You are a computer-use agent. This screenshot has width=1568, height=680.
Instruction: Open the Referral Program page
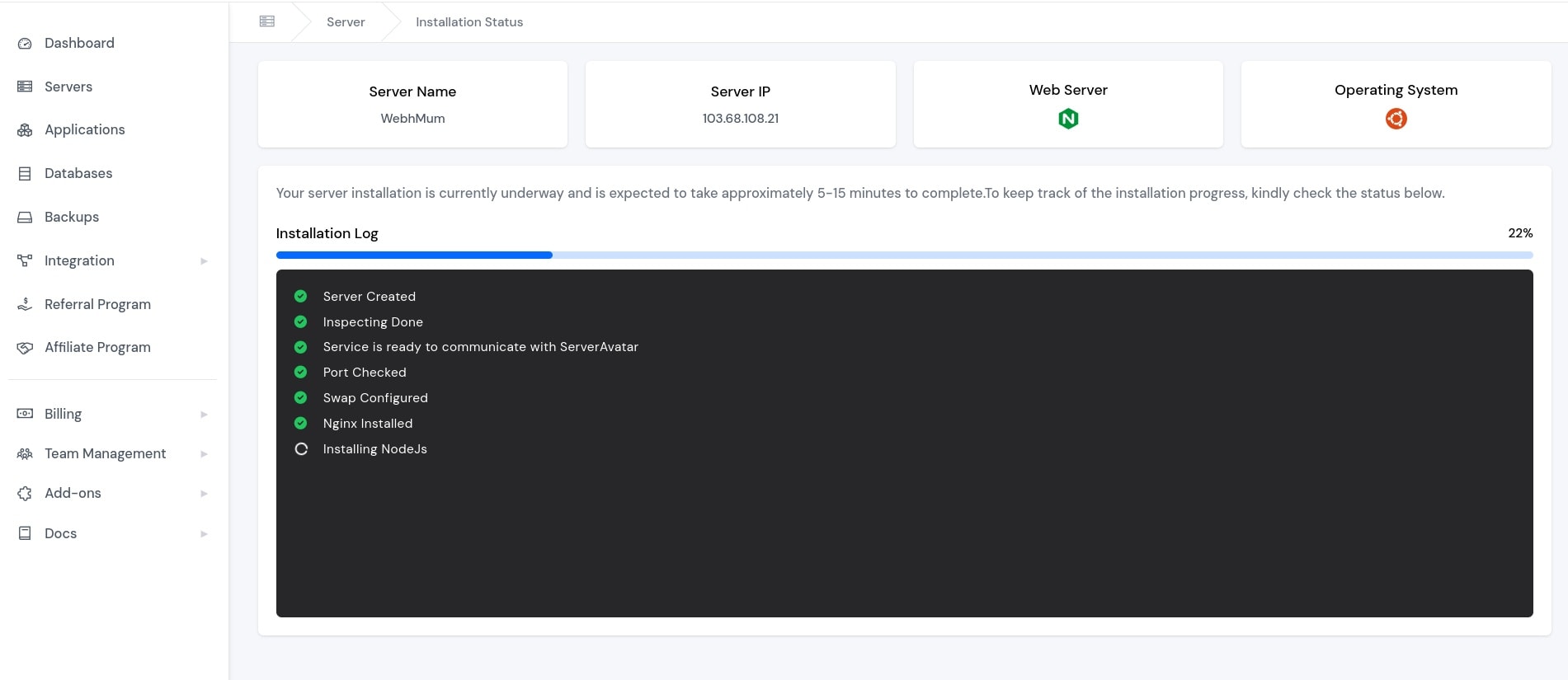[97, 304]
